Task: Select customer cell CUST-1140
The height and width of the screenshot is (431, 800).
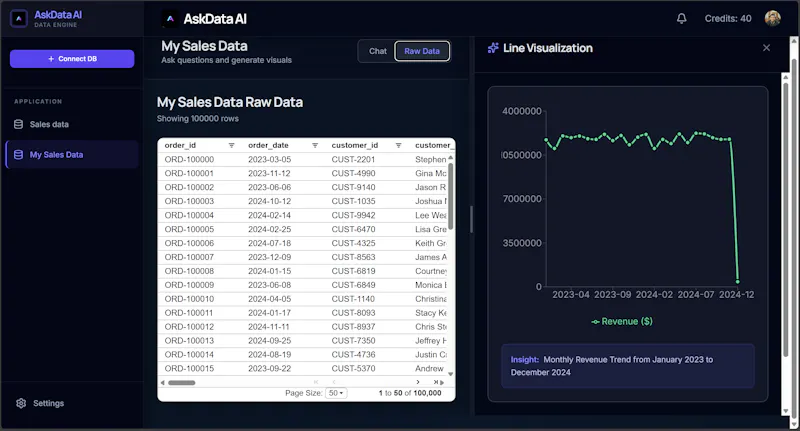Action: (x=353, y=299)
